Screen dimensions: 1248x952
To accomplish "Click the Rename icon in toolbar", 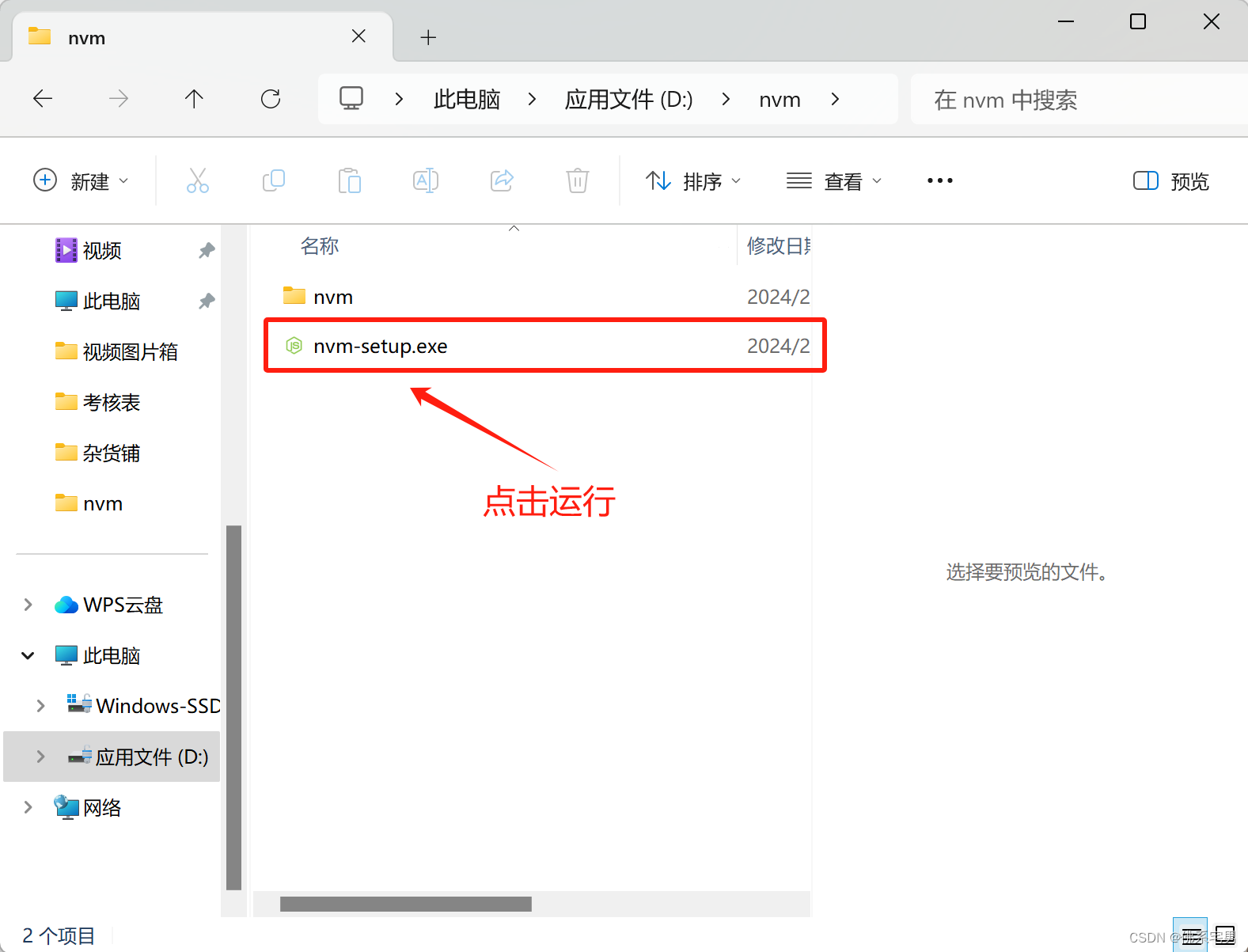I will (x=426, y=180).
